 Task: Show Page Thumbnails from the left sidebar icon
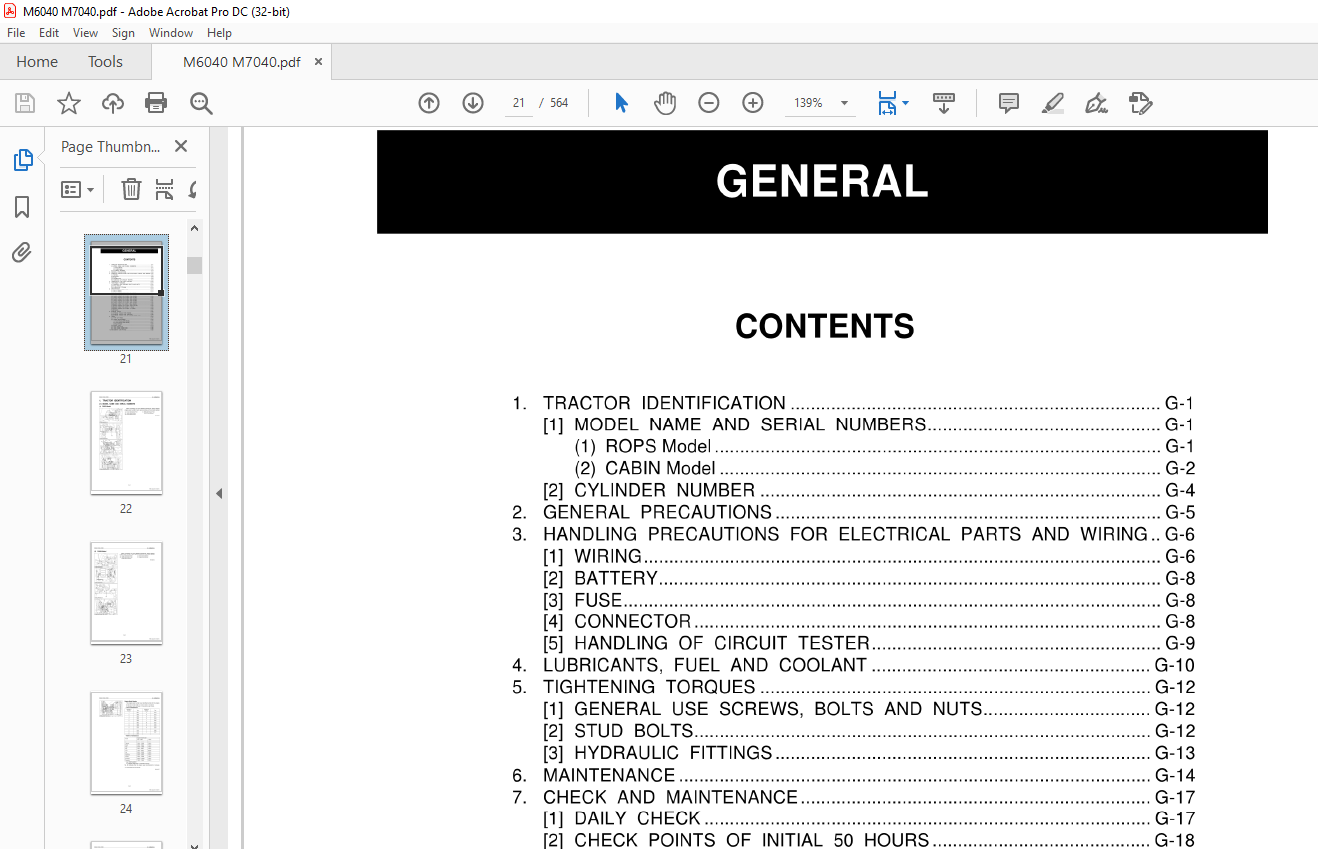[22, 160]
